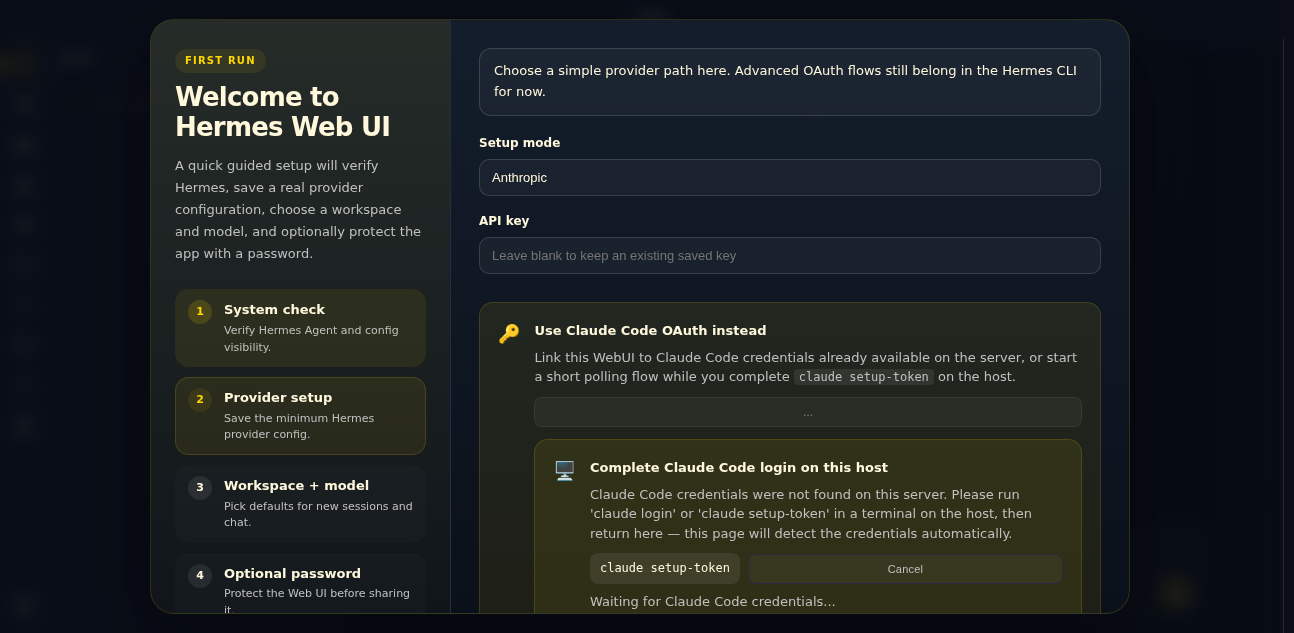Click the Cancel button in Claude Code login

(905, 569)
